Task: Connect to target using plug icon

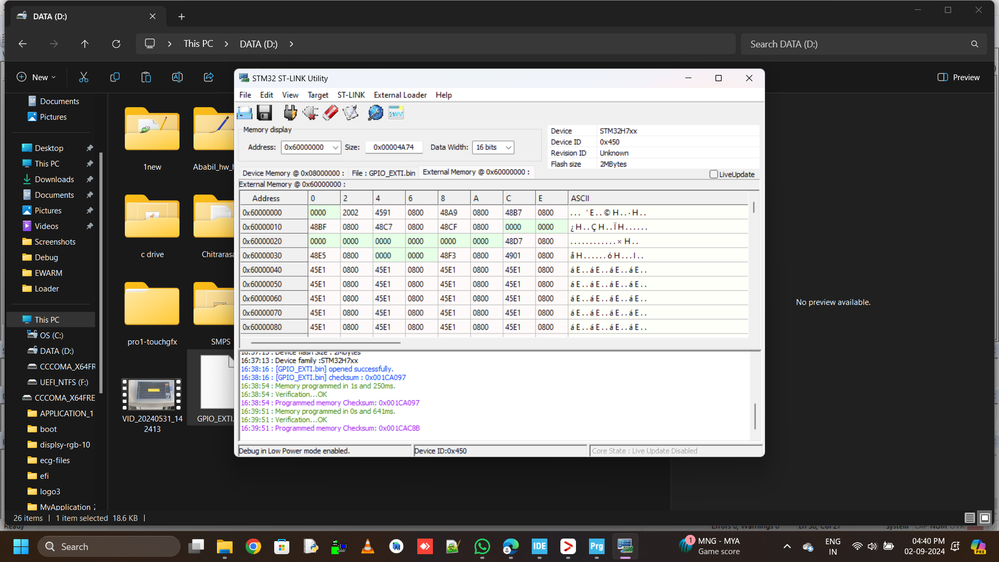Action: click(290, 113)
